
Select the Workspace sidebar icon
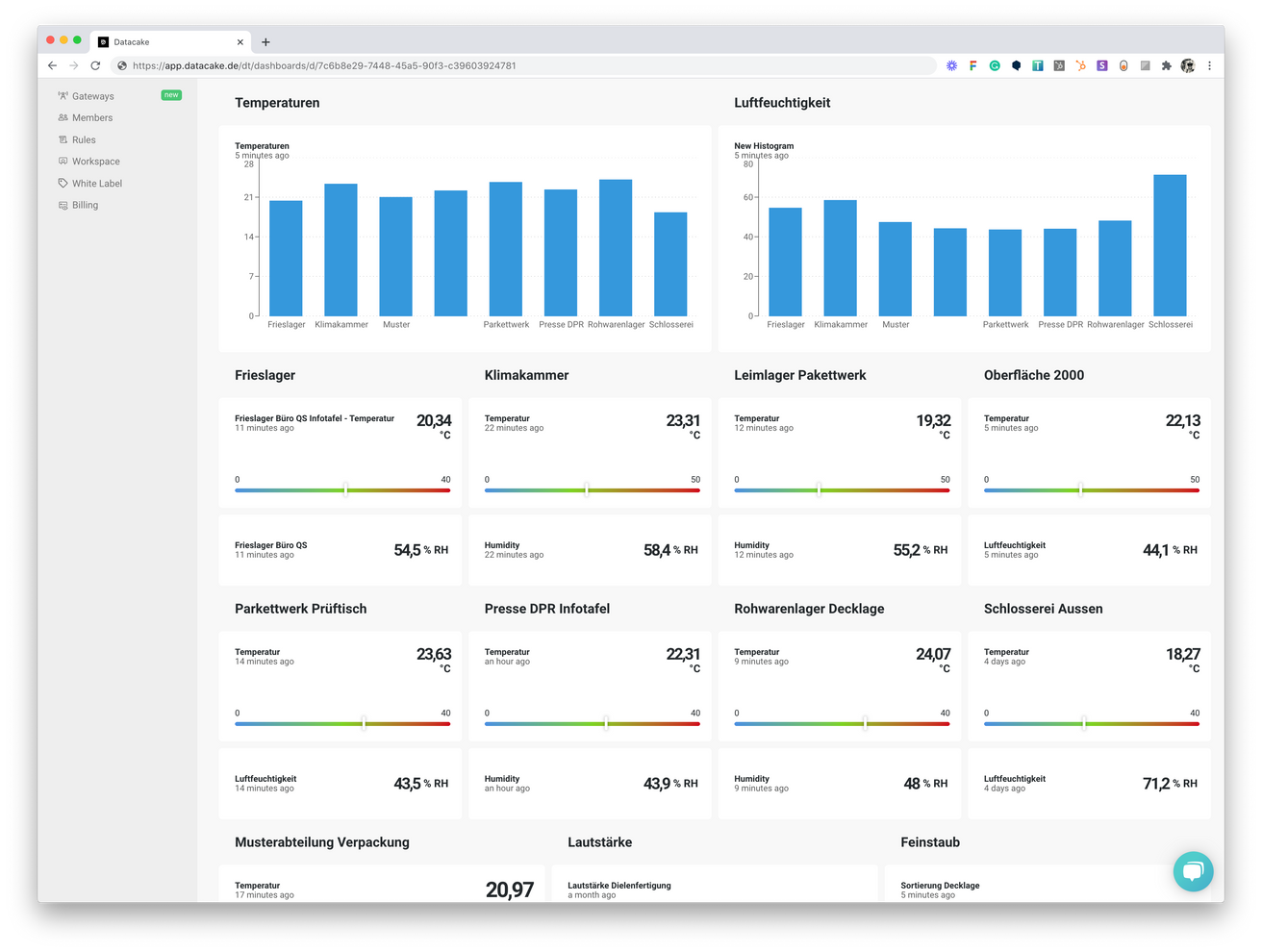62,161
